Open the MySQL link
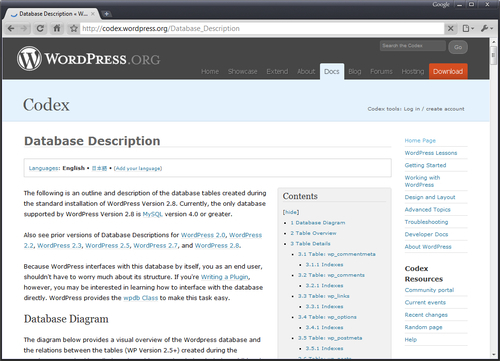This screenshot has height=361, width=500. pos(152,214)
